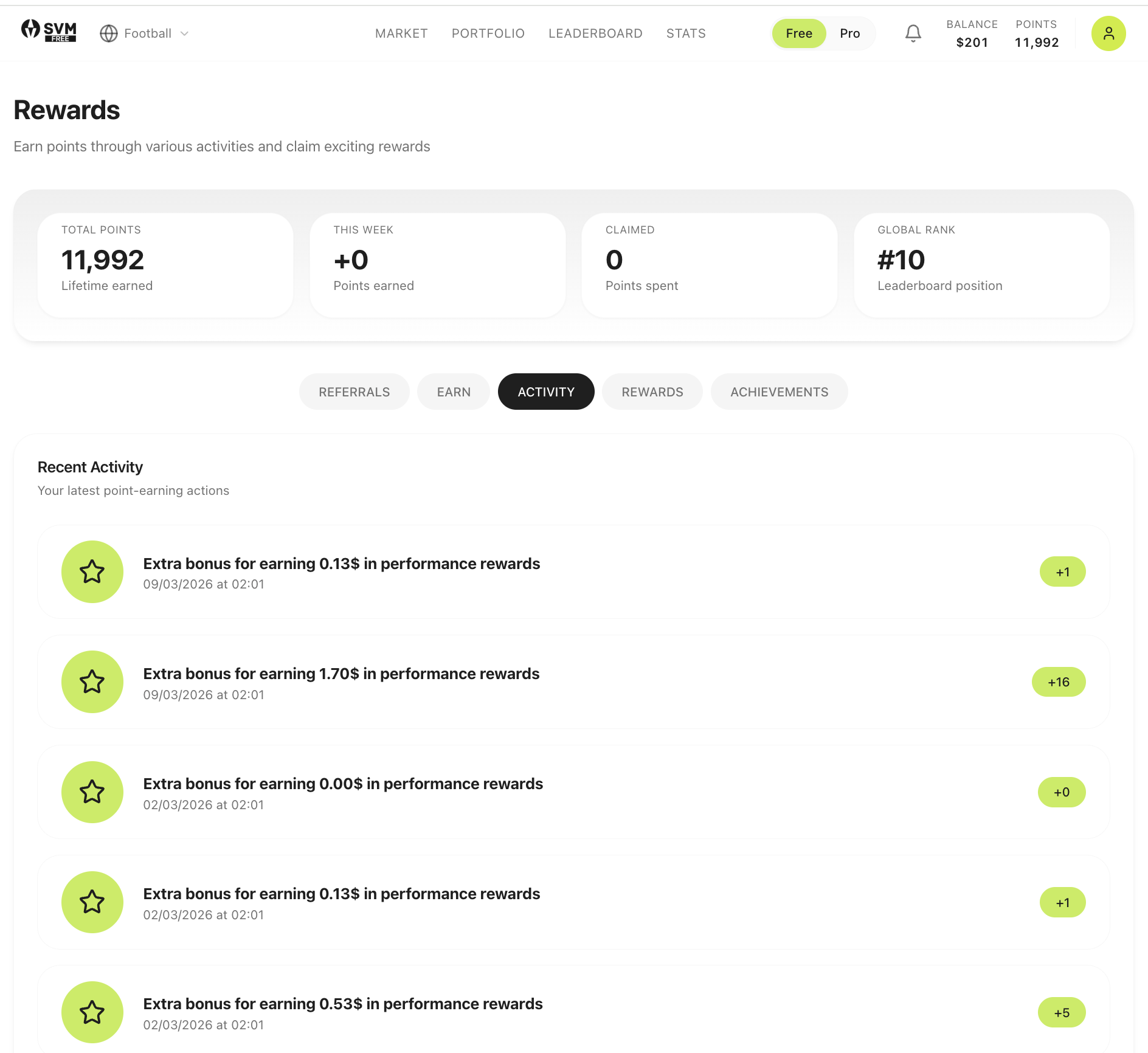Click the Global Rank #10 card

coord(981,265)
